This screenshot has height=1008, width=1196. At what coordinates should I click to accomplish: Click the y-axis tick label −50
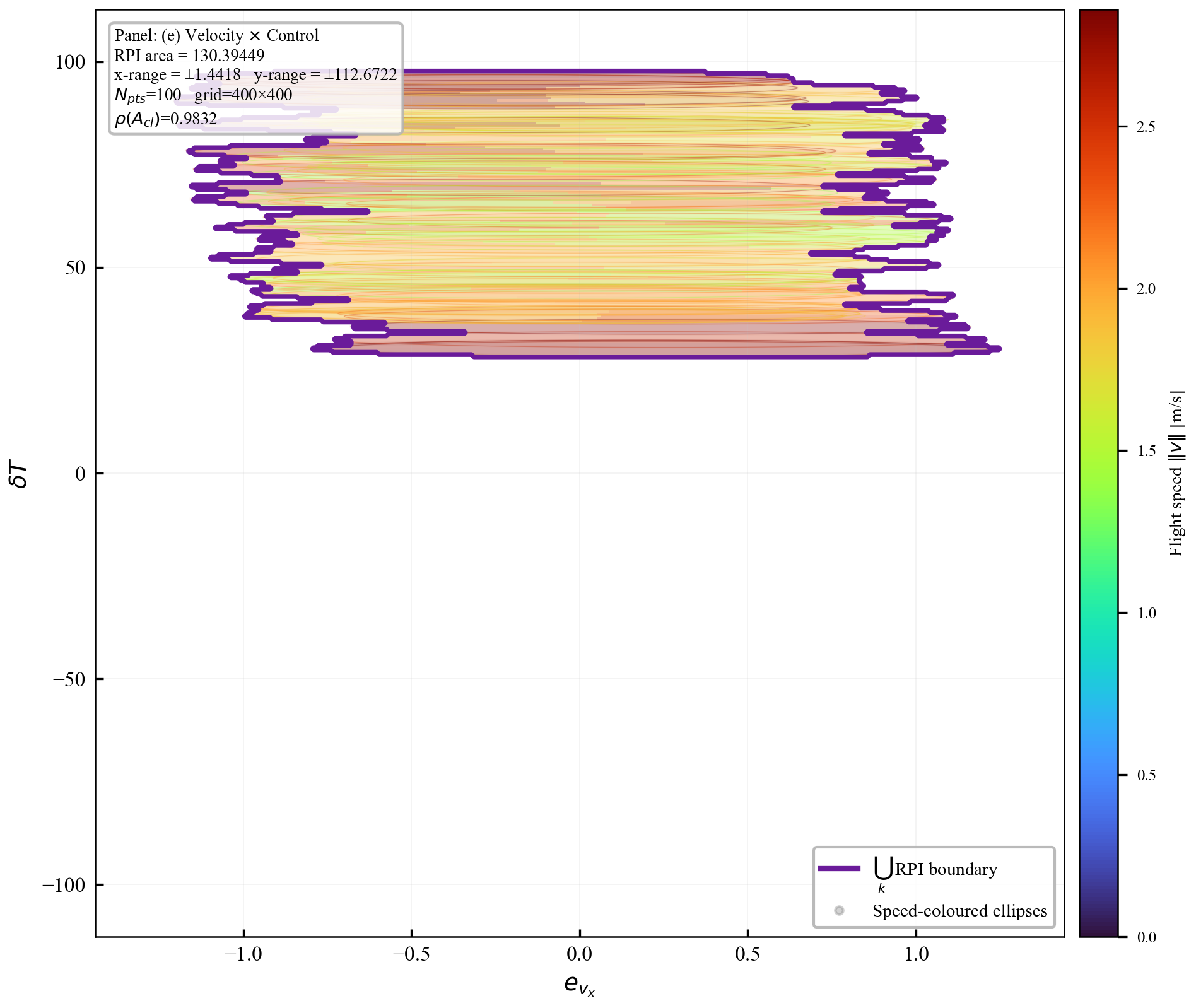pyautogui.click(x=69, y=679)
